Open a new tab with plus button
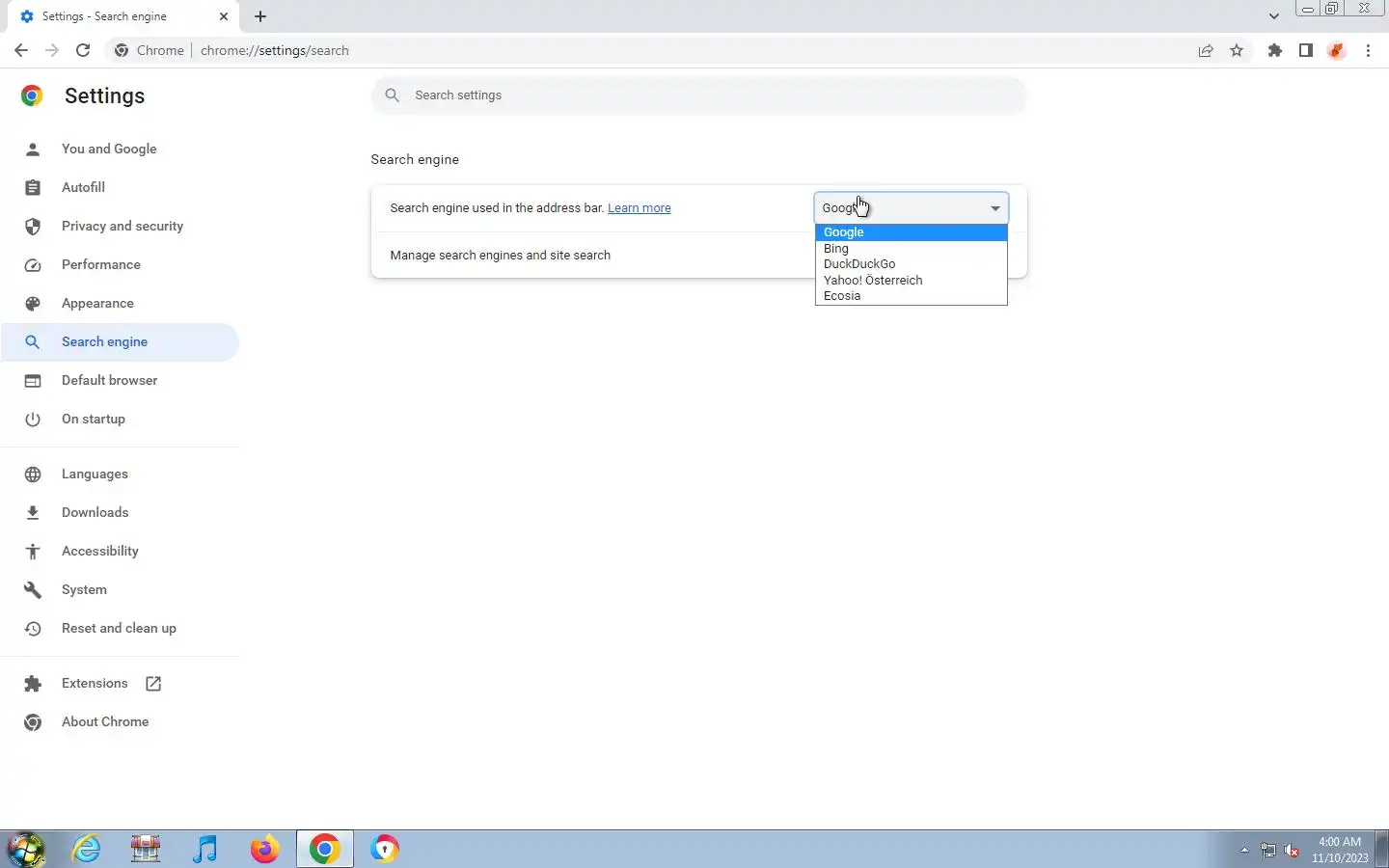Image resolution: width=1389 pixels, height=868 pixels. tap(260, 16)
